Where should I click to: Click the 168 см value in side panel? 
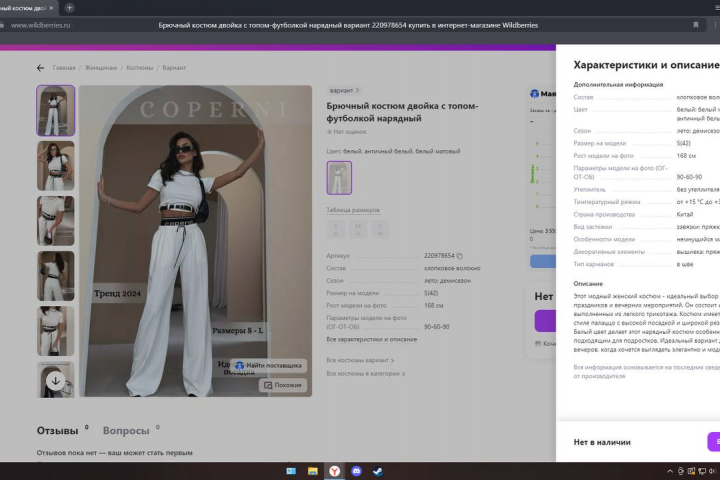tap(686, 156)
